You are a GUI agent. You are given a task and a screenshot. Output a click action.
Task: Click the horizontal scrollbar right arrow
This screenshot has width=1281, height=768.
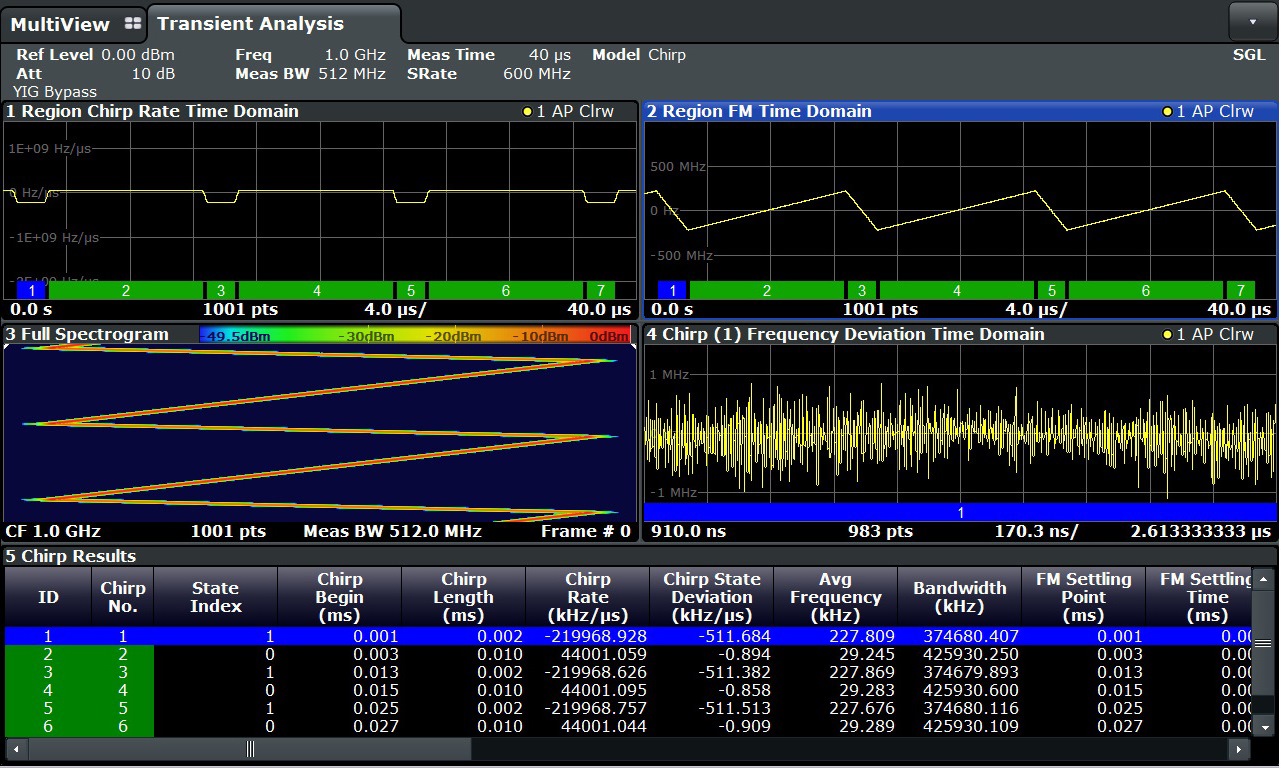(x=1240, y=749)
